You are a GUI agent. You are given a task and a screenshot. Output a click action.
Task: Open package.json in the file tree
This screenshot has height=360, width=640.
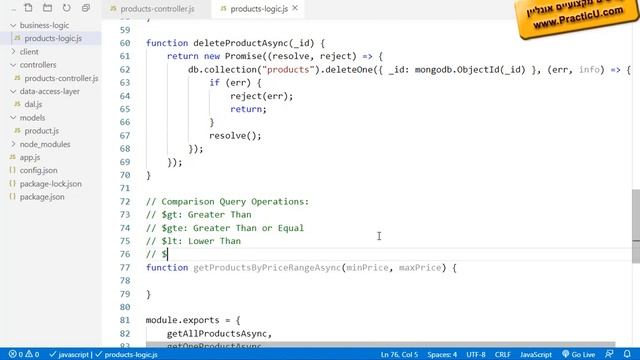point(42,197)
